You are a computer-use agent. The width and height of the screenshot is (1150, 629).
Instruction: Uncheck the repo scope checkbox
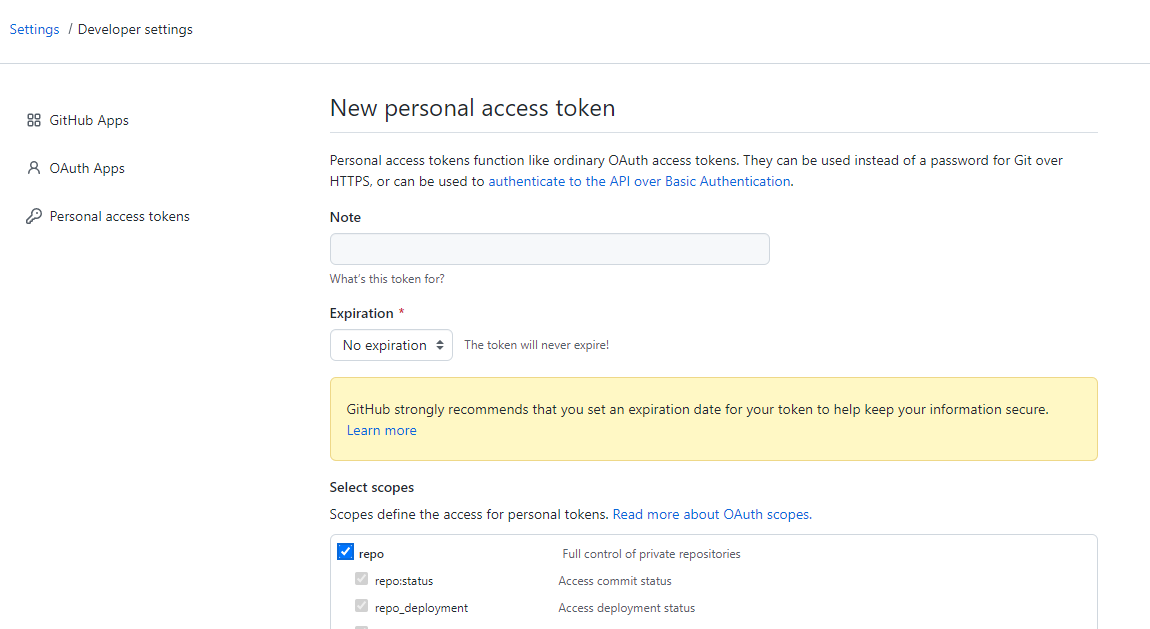tap(345, 552)
